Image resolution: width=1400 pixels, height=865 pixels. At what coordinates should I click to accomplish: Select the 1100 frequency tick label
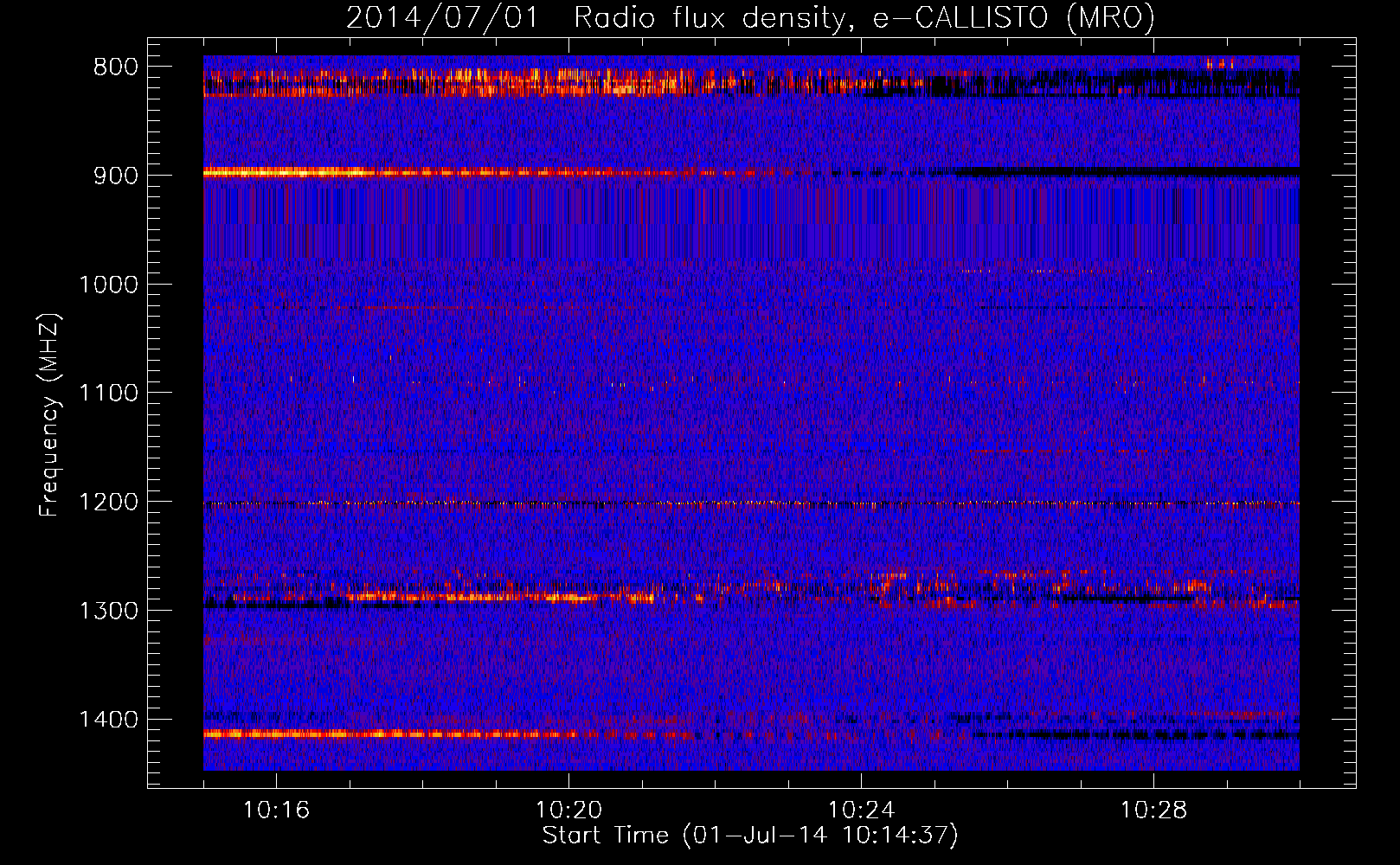[x=108, y=394]
